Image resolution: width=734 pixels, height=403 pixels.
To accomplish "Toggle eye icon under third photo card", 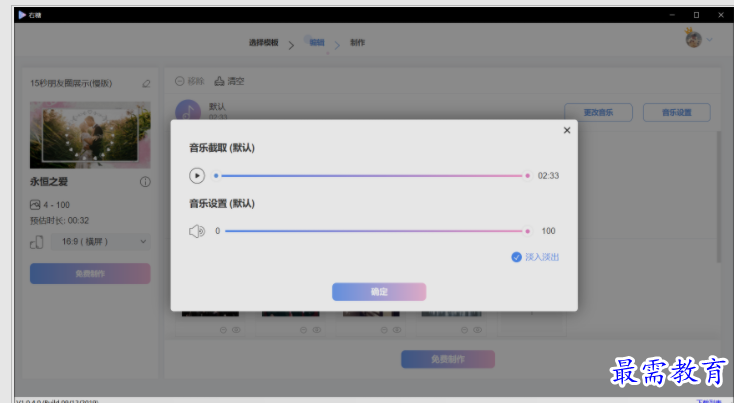I will point(397,330).
